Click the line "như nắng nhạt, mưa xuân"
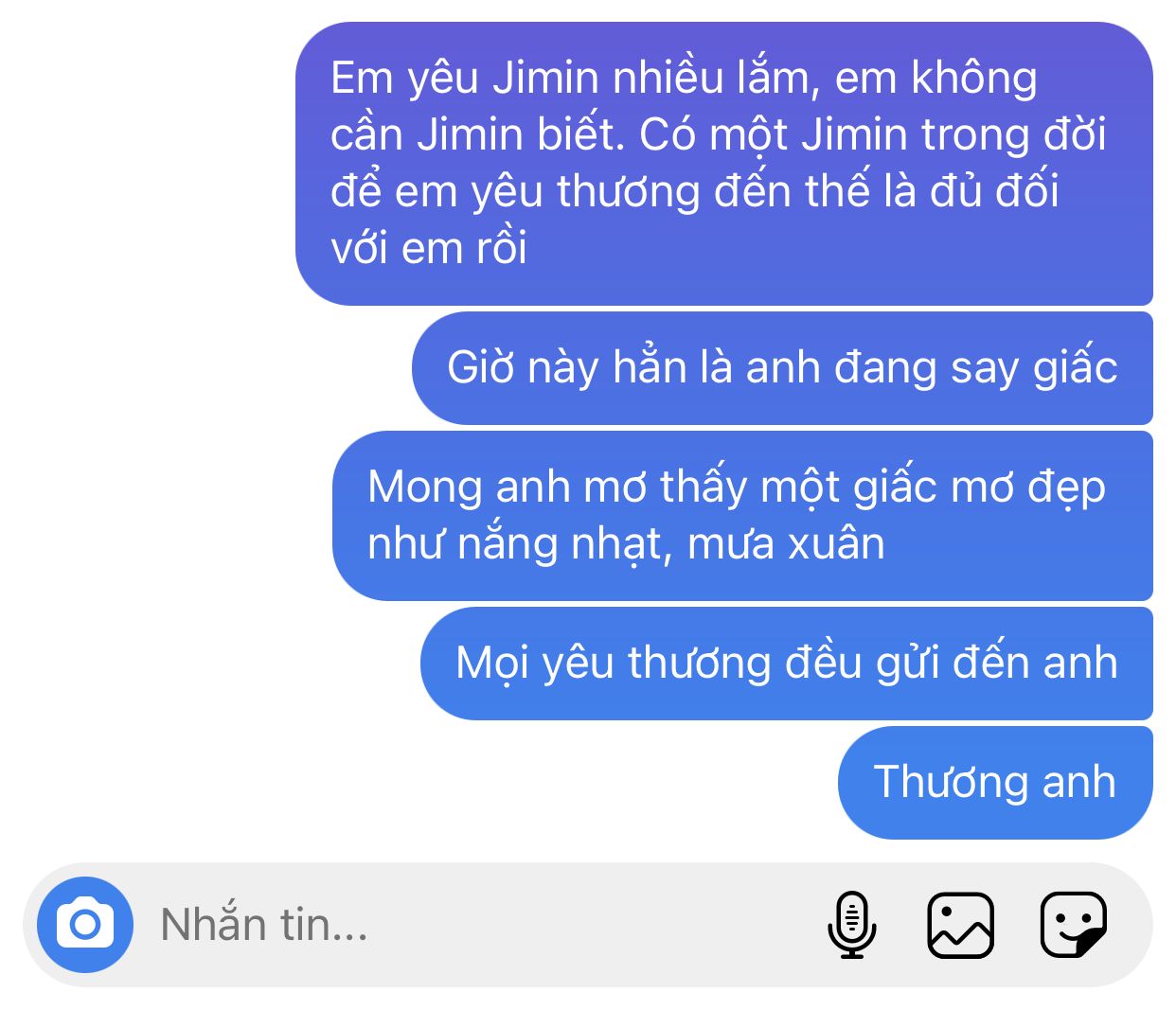The height and width of the screenshot is (1010, 1176). 626,544
